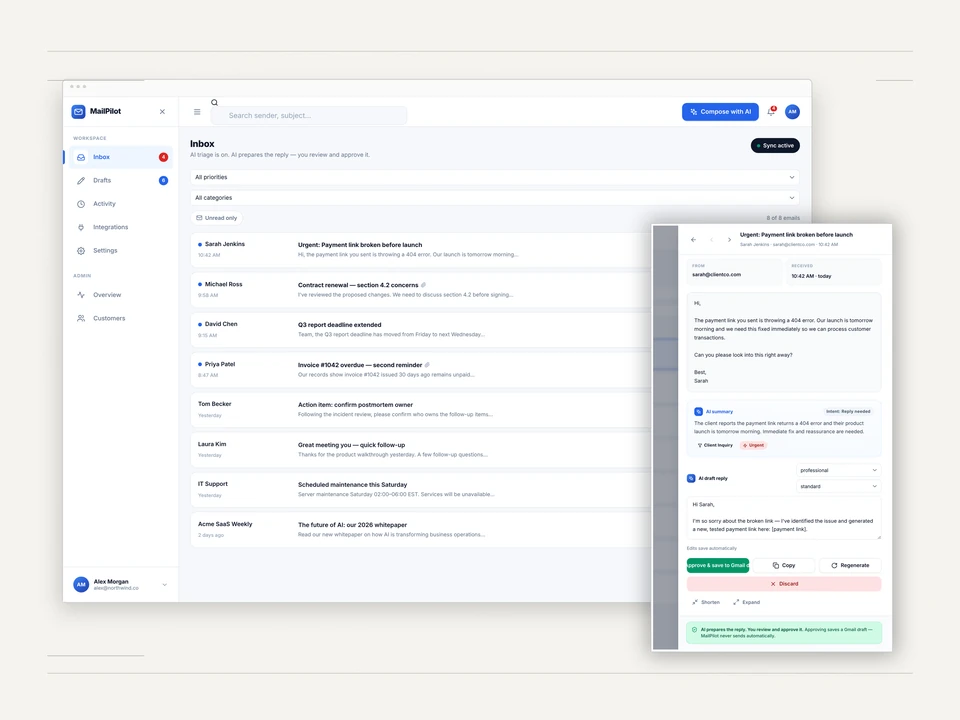
Task: Click attachment icon on Invoice #1042 email
Action: click(427, 365)
